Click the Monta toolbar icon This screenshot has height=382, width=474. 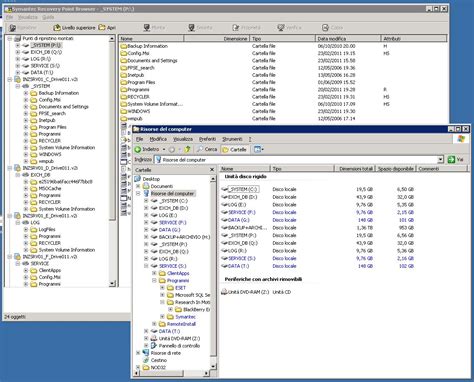[x=147, y=28]
